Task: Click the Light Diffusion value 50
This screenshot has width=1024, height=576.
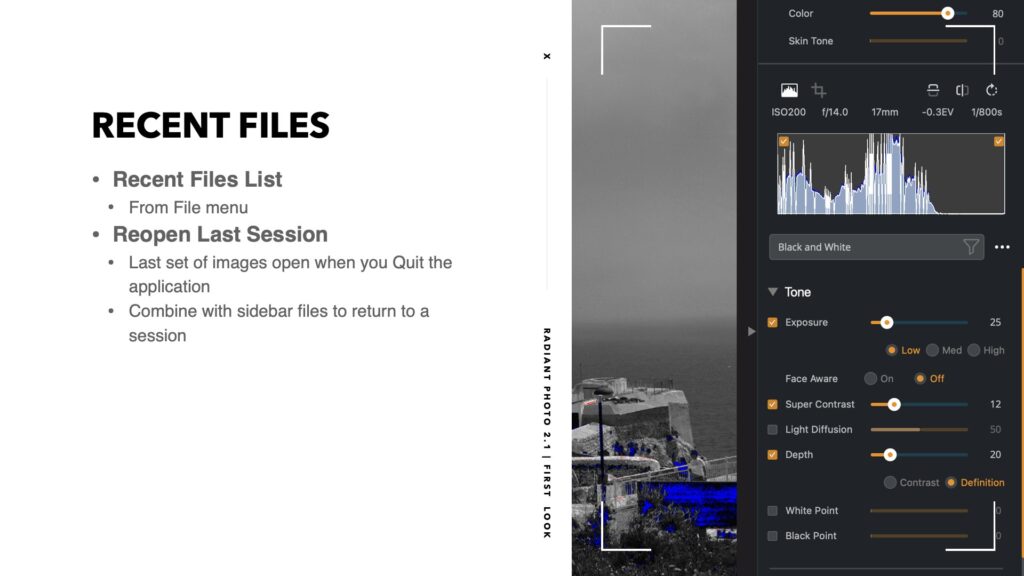Action: (x=995, y=430)
